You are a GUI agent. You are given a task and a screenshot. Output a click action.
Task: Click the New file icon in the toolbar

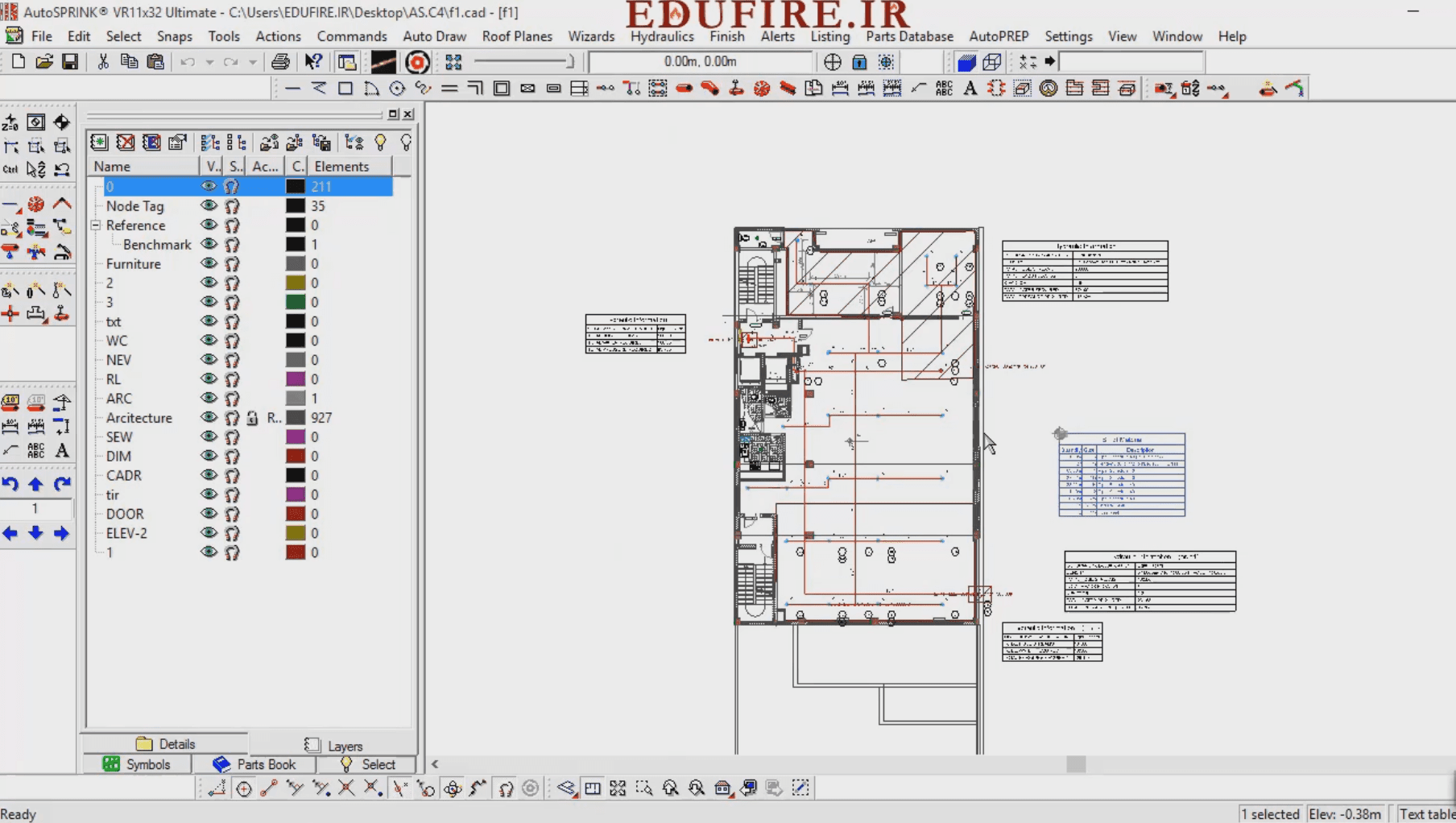[x=19, y=62]
